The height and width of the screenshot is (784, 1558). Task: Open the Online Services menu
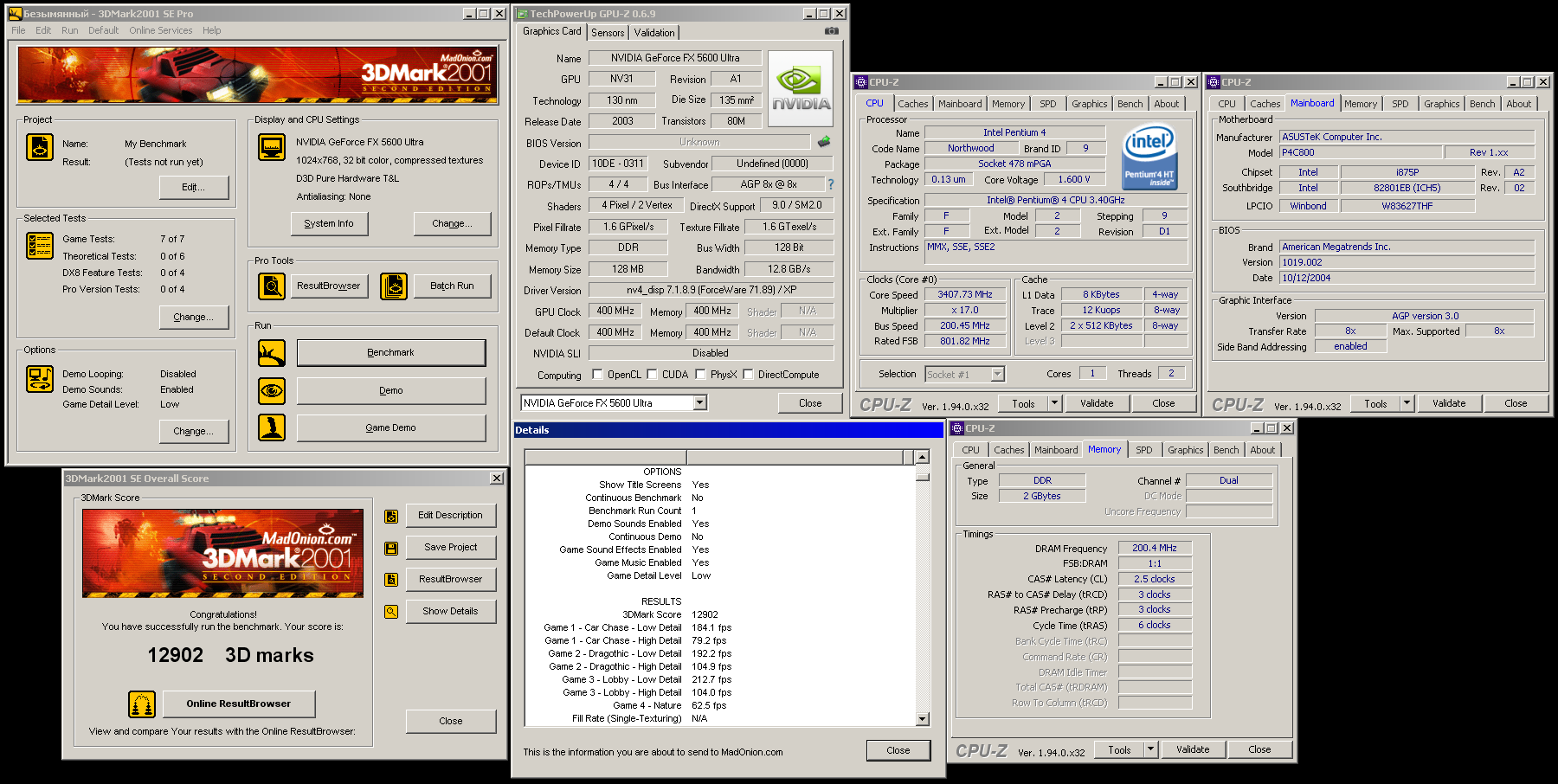point(161,30)
